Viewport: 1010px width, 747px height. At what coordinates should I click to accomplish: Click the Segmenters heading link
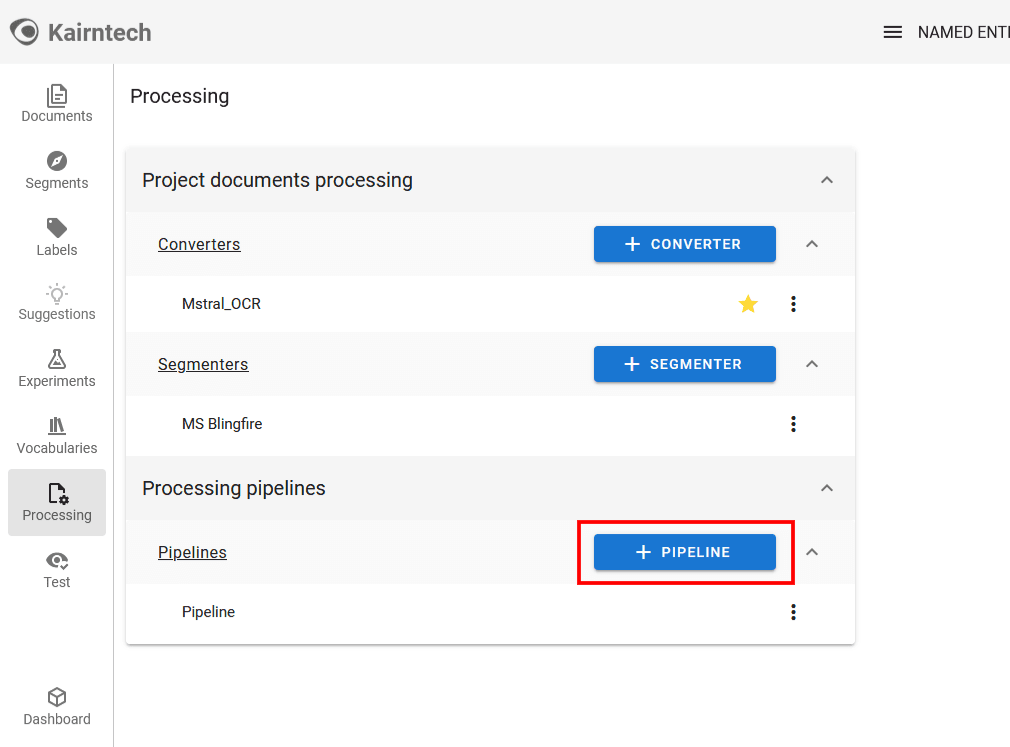[x=203, y=364]
